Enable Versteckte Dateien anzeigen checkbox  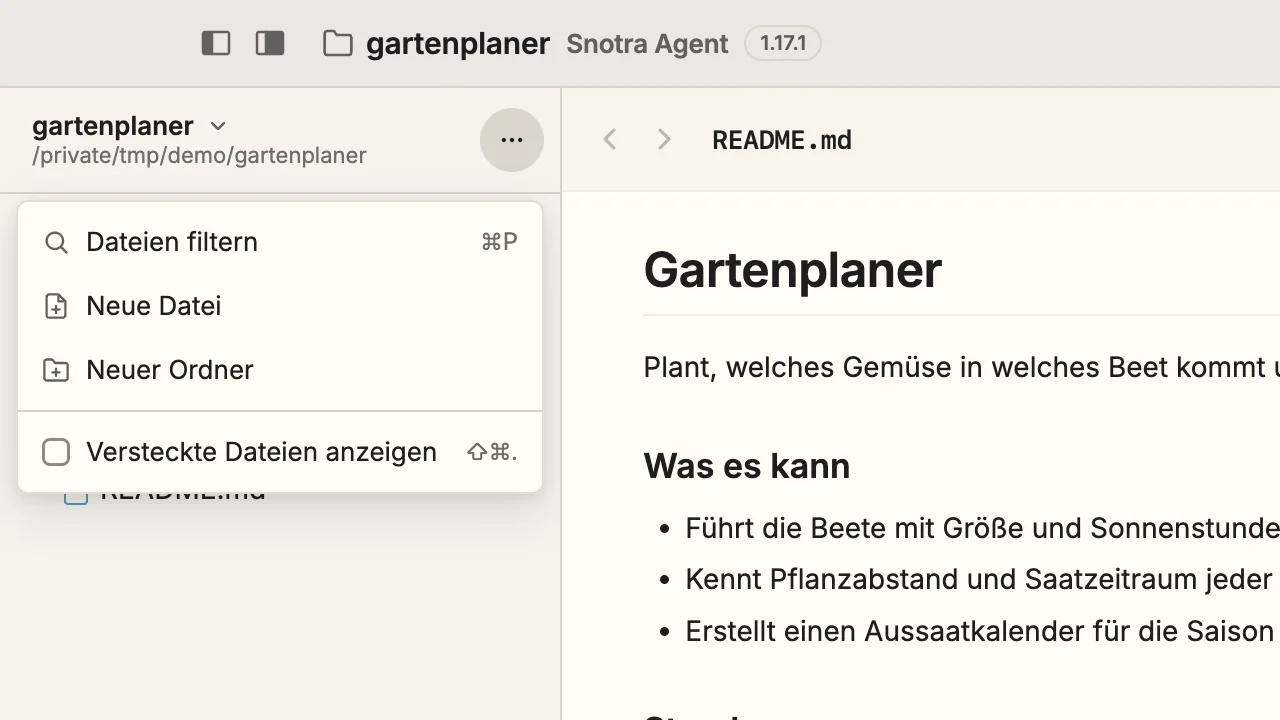pos(56,452)
